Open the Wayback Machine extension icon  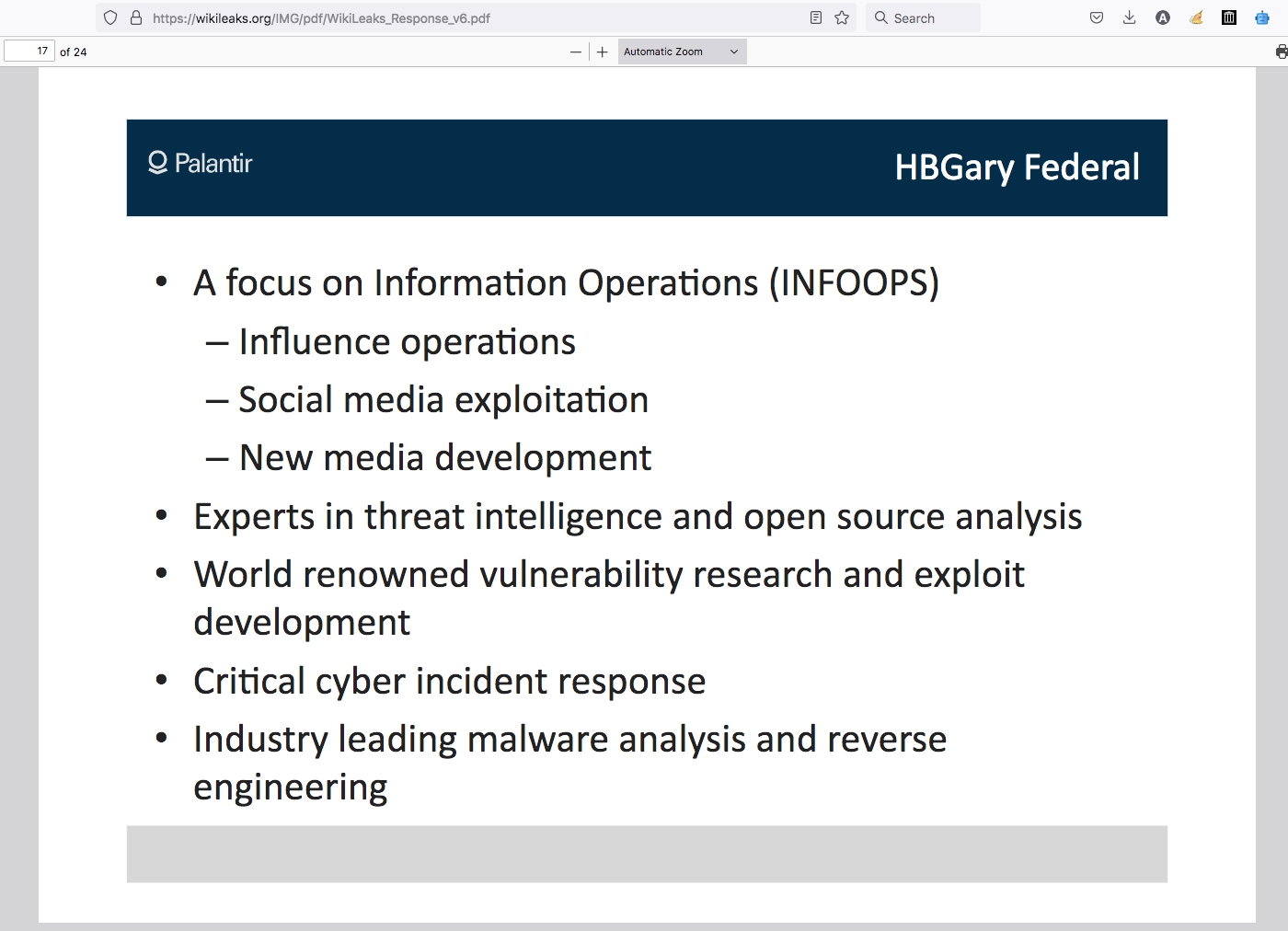point(1229,17)
